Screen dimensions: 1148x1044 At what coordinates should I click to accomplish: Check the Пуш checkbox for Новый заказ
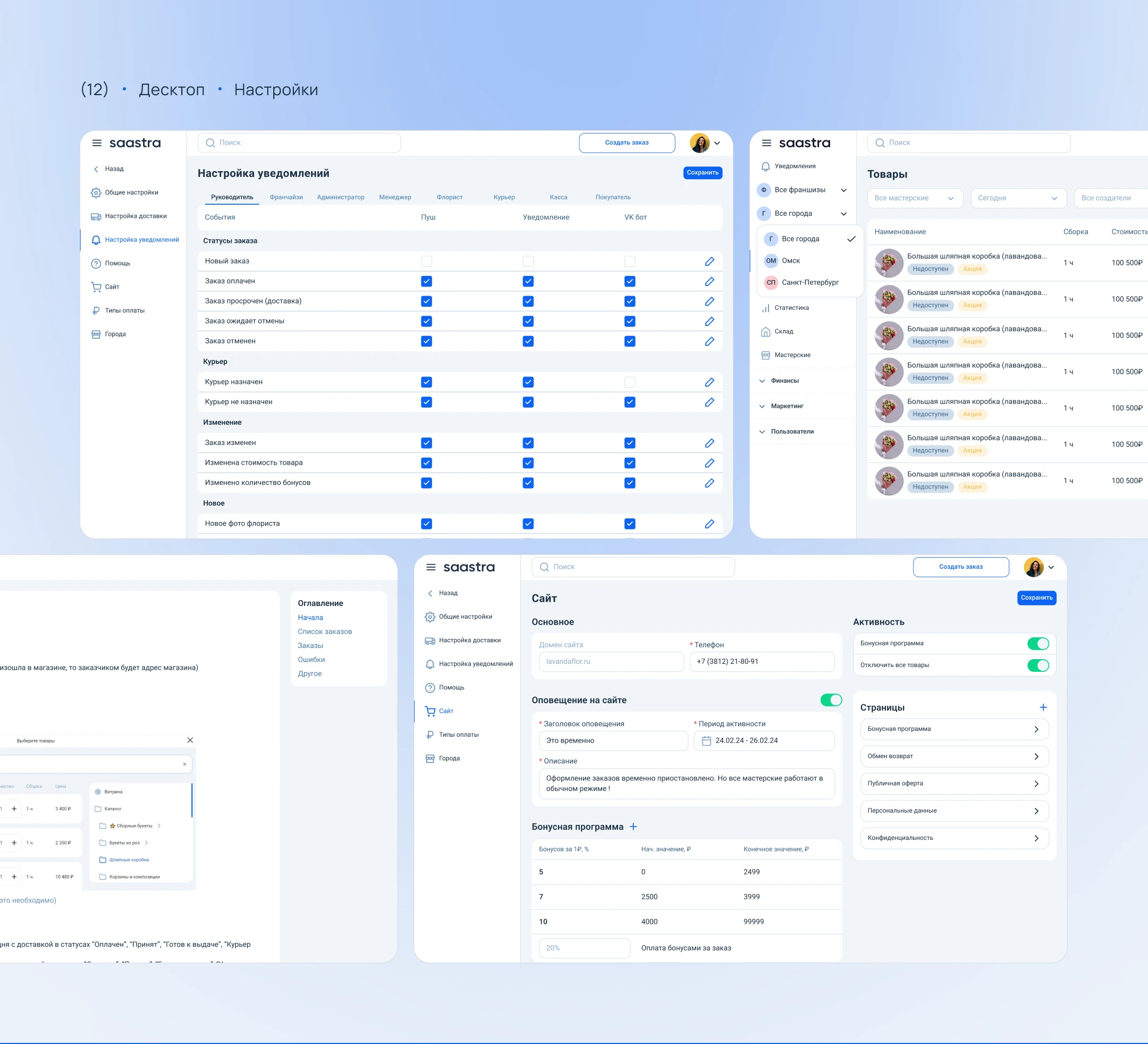426,262
